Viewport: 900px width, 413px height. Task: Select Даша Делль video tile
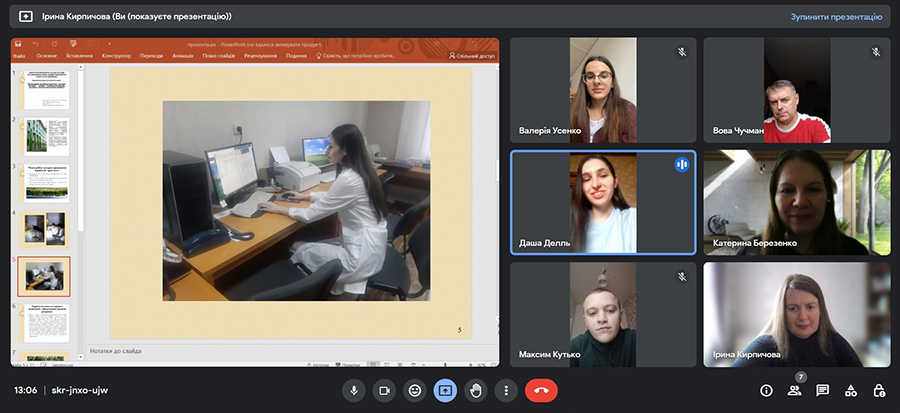click(603, 202)
